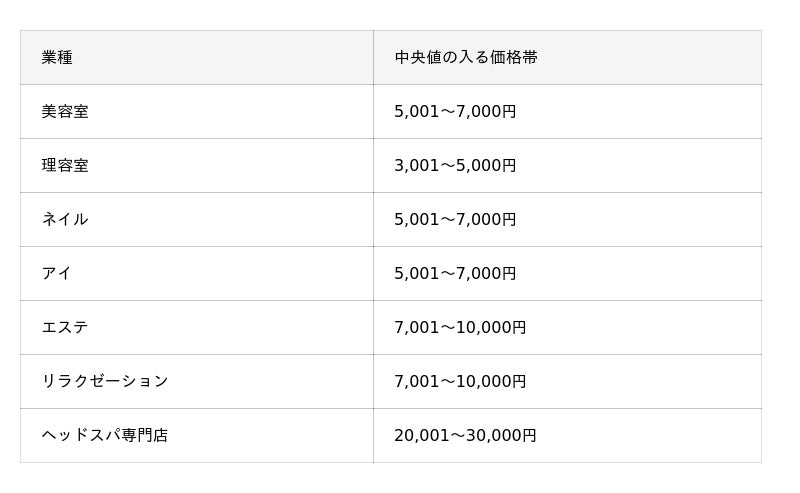Image resolution: width=800 pixels, height=493 pixels.
Task: Select the 美容室 row label
Action: (x=65, y=111)
